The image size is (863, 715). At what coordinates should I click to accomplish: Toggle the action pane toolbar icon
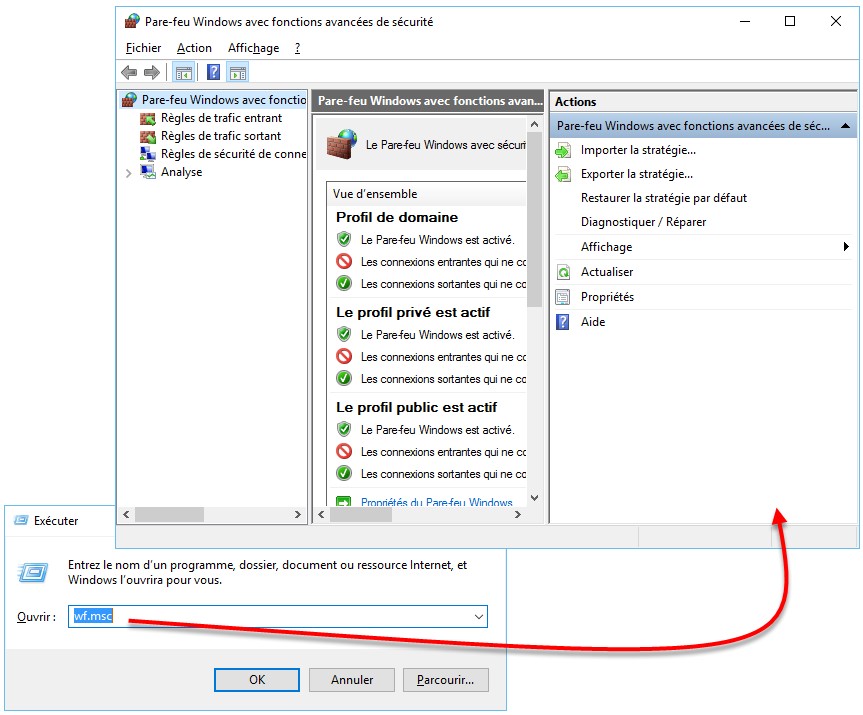tap(238, 72)
